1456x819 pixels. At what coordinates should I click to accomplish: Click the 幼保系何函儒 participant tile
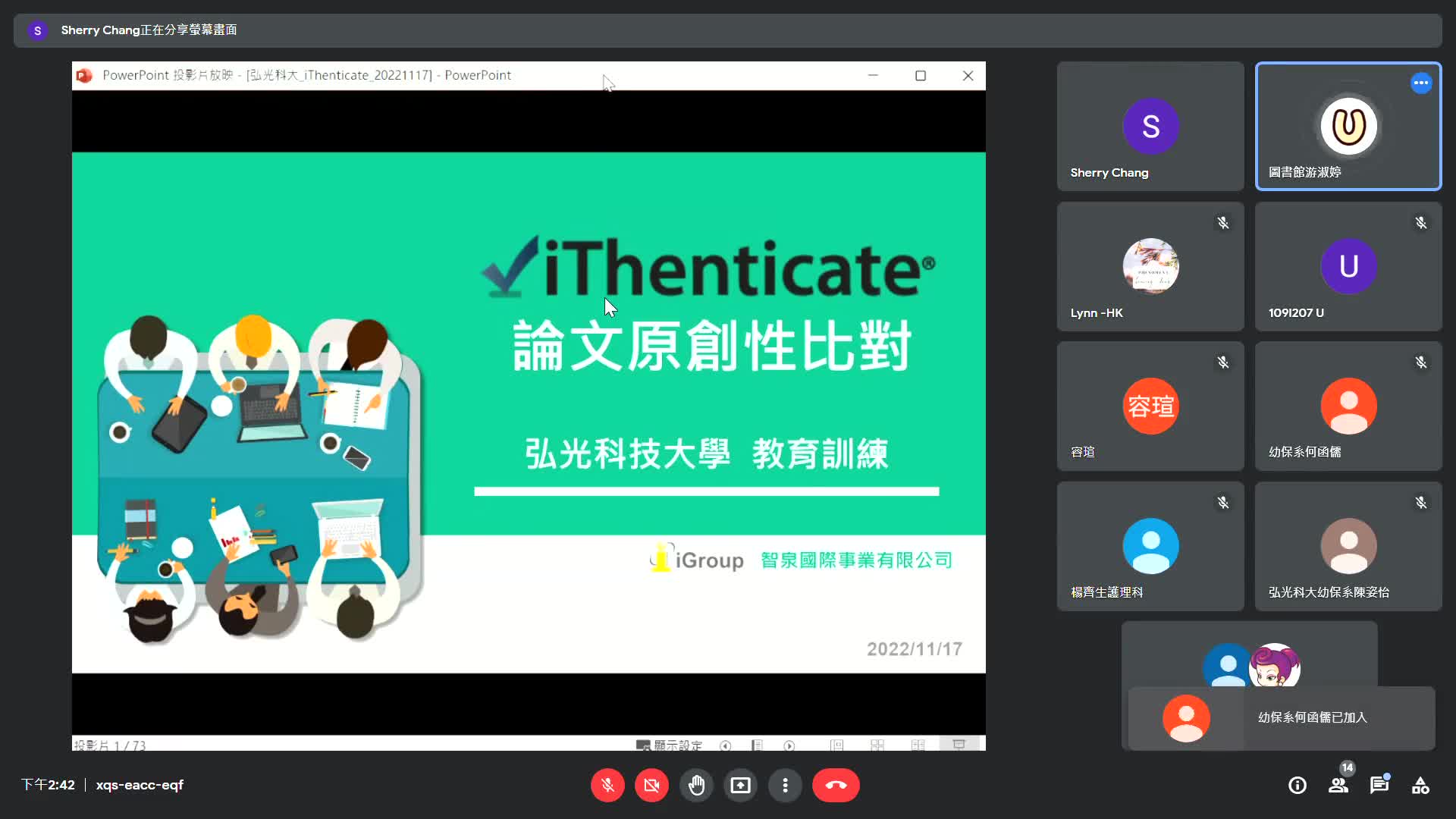pyautogui.click(x=1348, y=406)
